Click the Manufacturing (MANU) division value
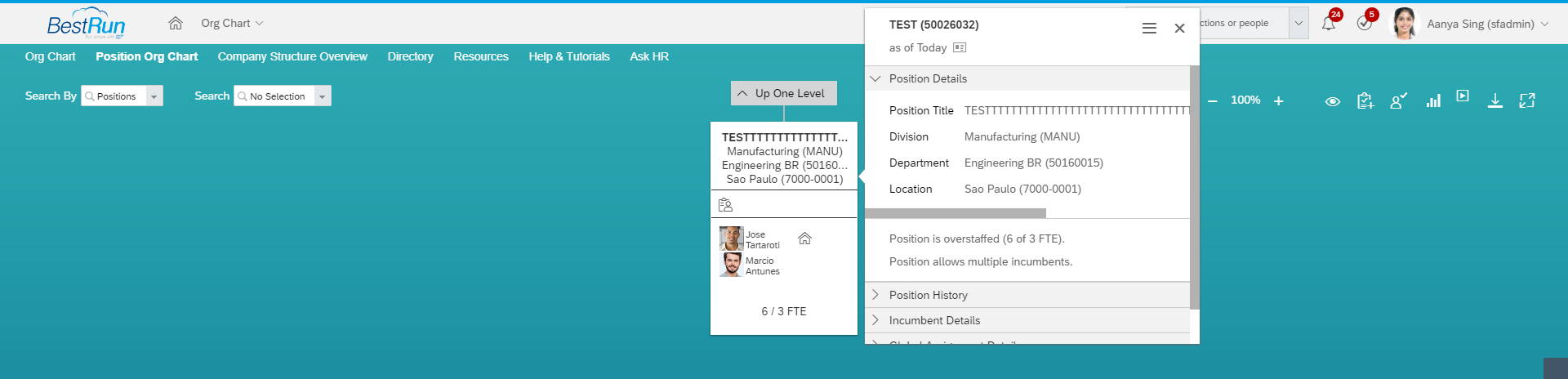Viewport: 1568px width, 379px height. point(1022,136)
